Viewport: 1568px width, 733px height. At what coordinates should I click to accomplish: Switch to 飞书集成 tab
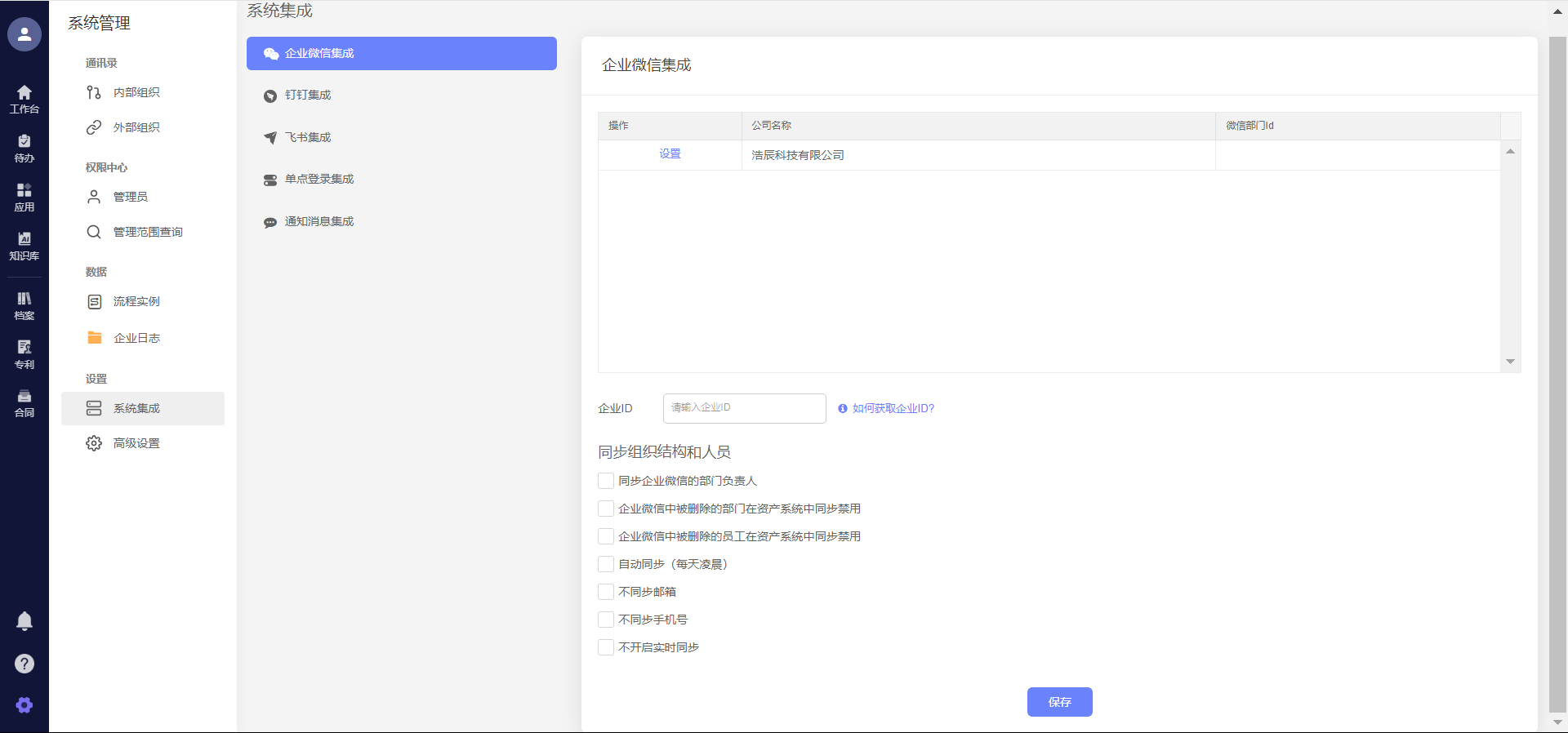[308, 138]
